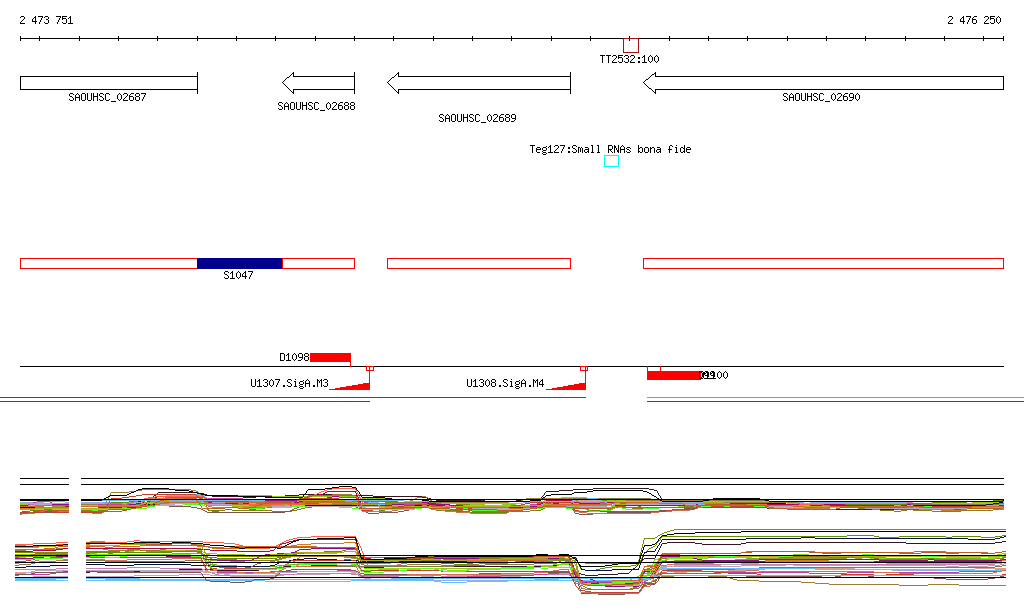The width and height of the screenshot is (1024, 611).
Task: Select the red outlined segment beneath SAOUHSC_02689
Action: coord(478,263)
